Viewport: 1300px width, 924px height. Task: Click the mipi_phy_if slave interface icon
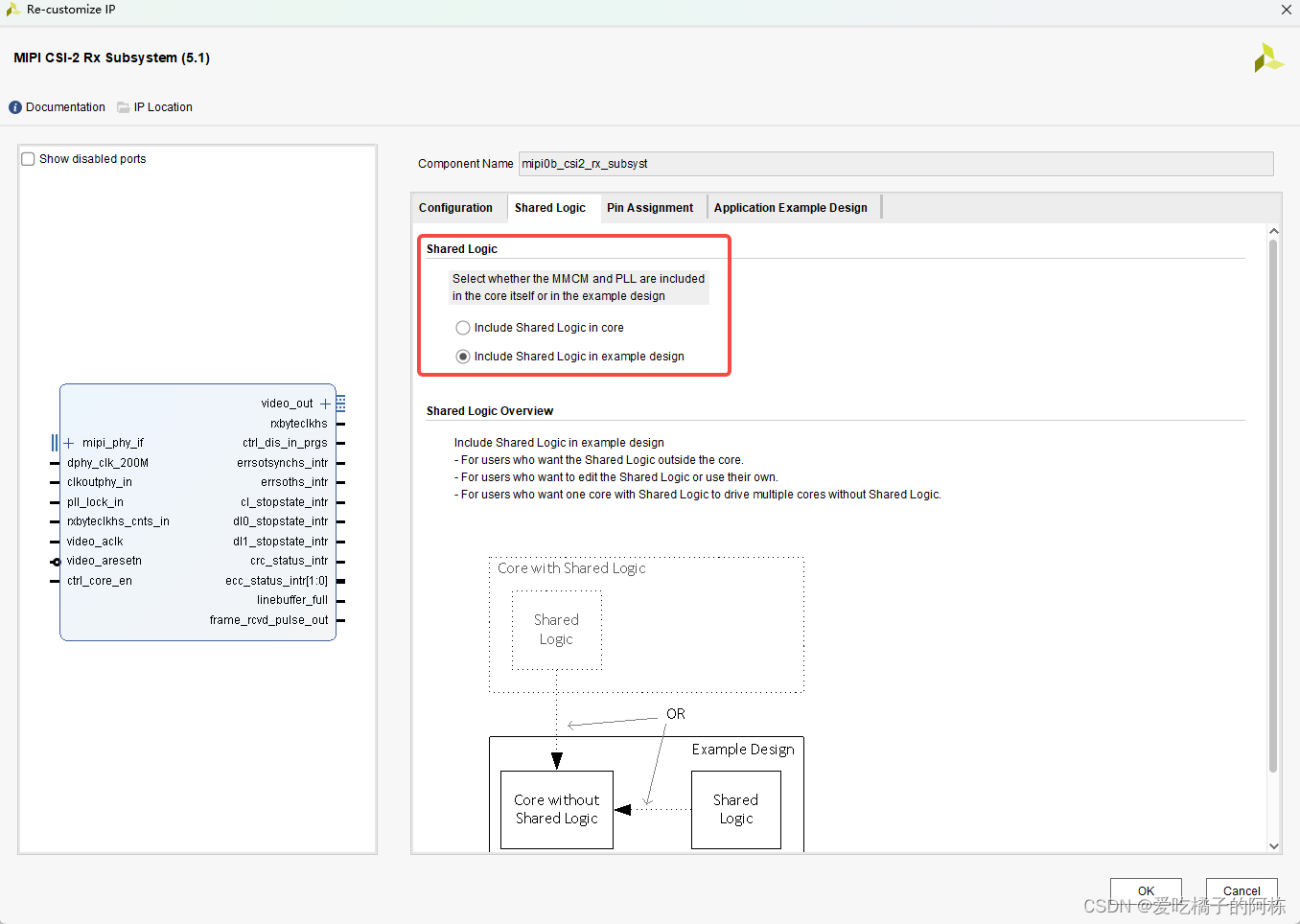pyautogui.click(x=56, y=443)
